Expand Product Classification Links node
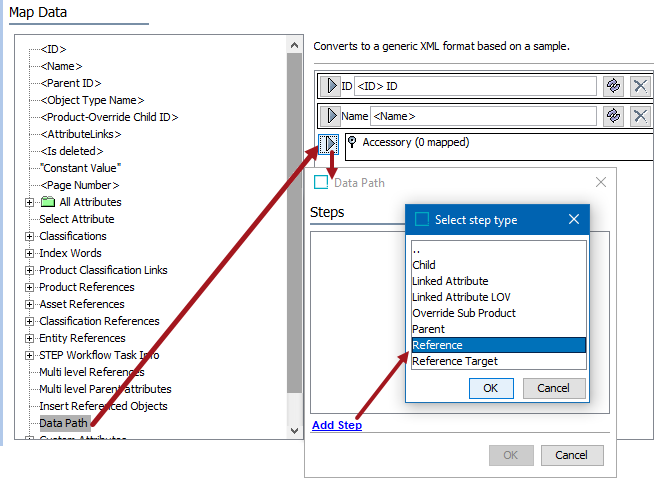The image size is (656, 478). (29, 271)
